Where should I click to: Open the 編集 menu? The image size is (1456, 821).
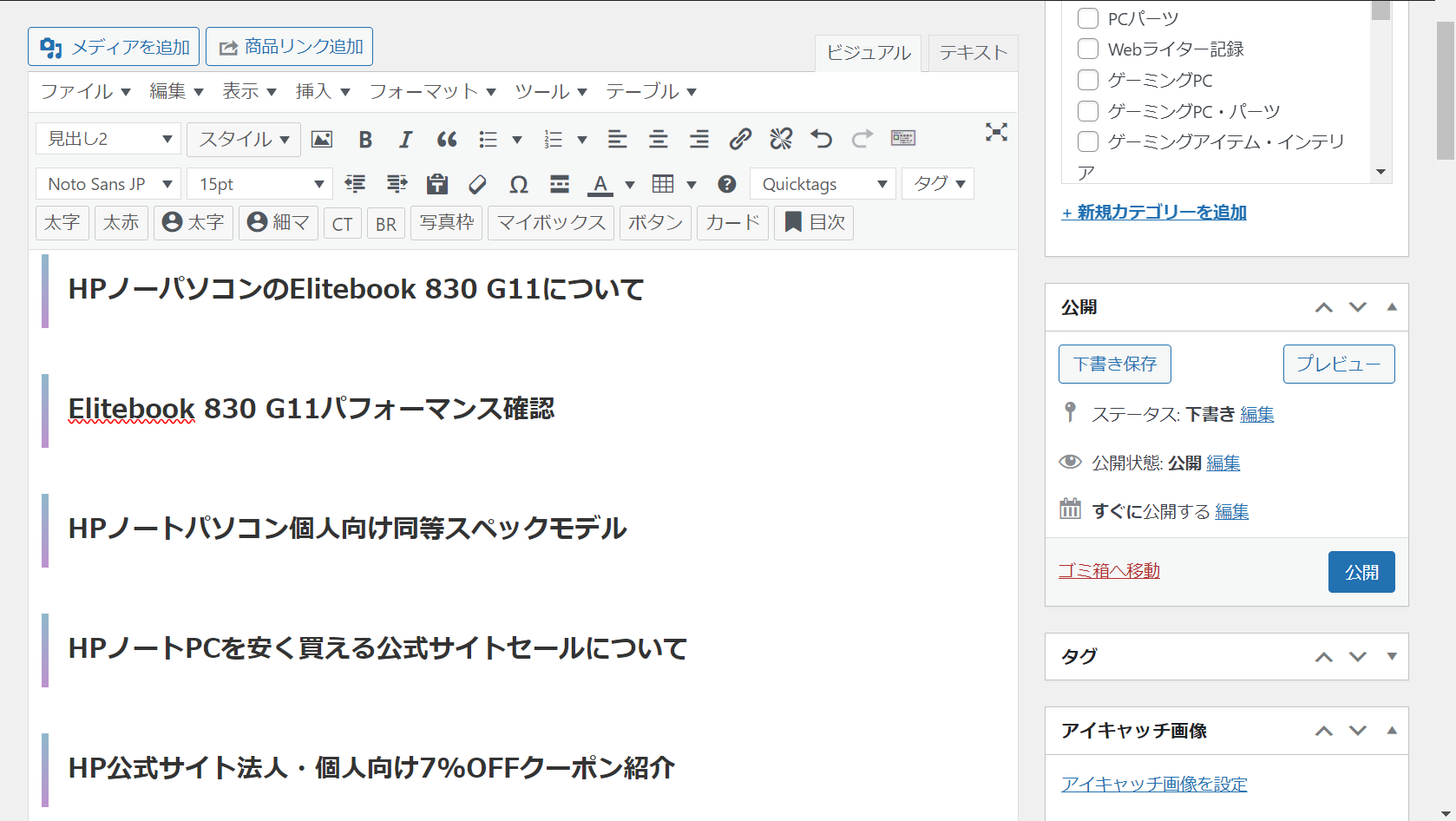(x=176, y=92)
